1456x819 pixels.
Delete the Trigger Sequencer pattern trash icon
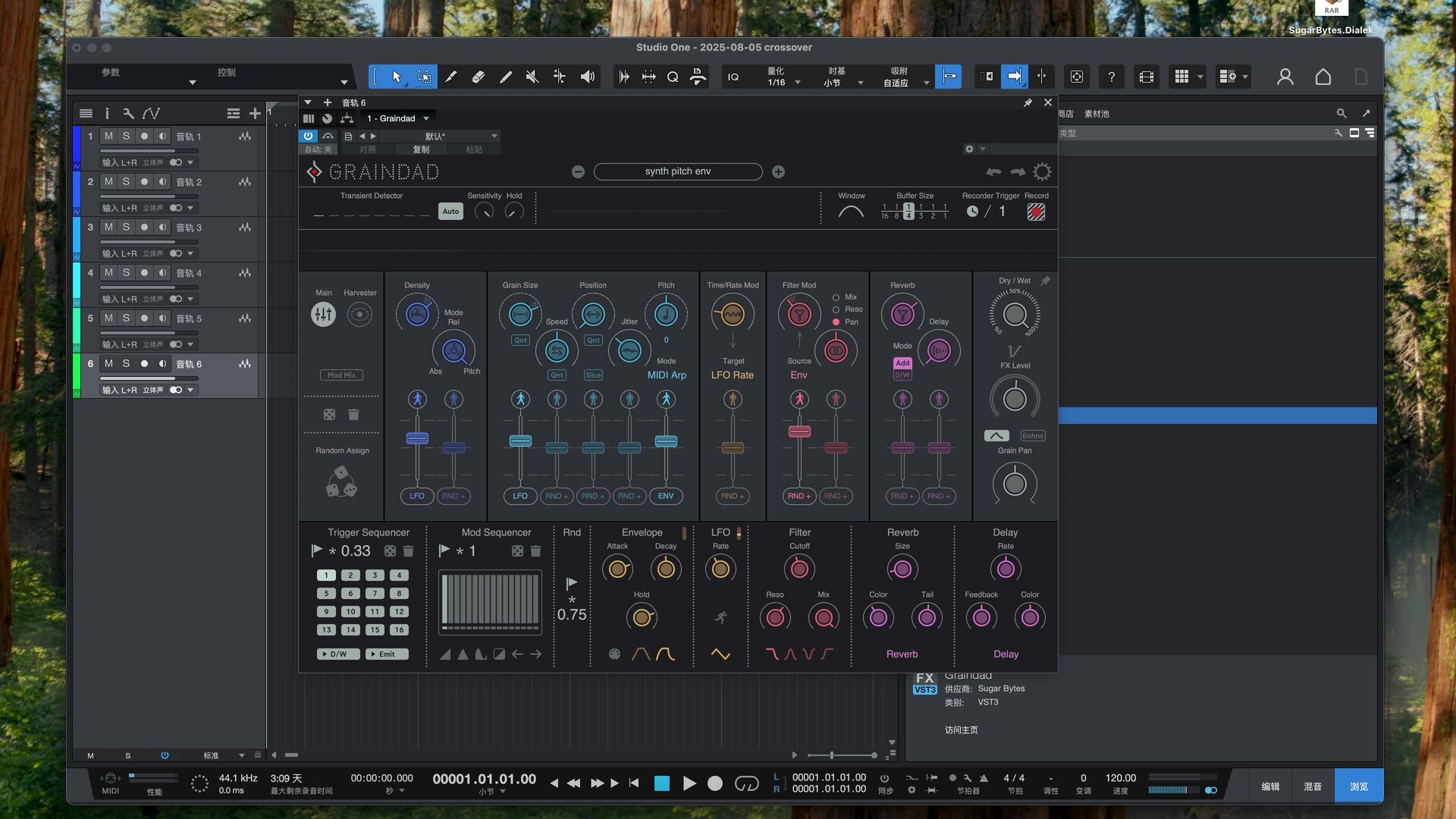(x=408, y=551)
